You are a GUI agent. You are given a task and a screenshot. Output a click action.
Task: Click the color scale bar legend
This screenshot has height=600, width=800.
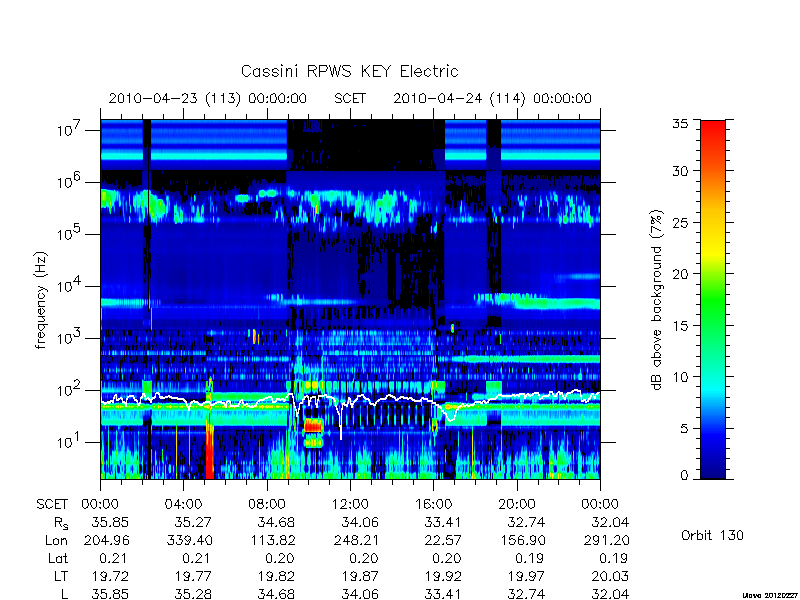pyautogui.click(x=713, y=299)
